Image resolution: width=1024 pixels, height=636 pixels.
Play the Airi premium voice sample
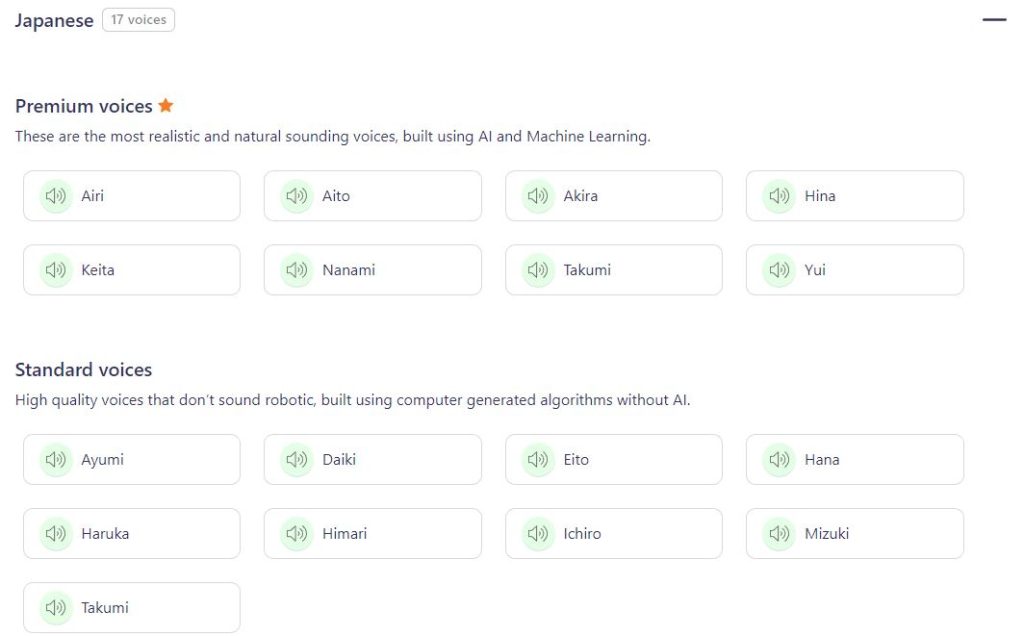click(56, 195)
